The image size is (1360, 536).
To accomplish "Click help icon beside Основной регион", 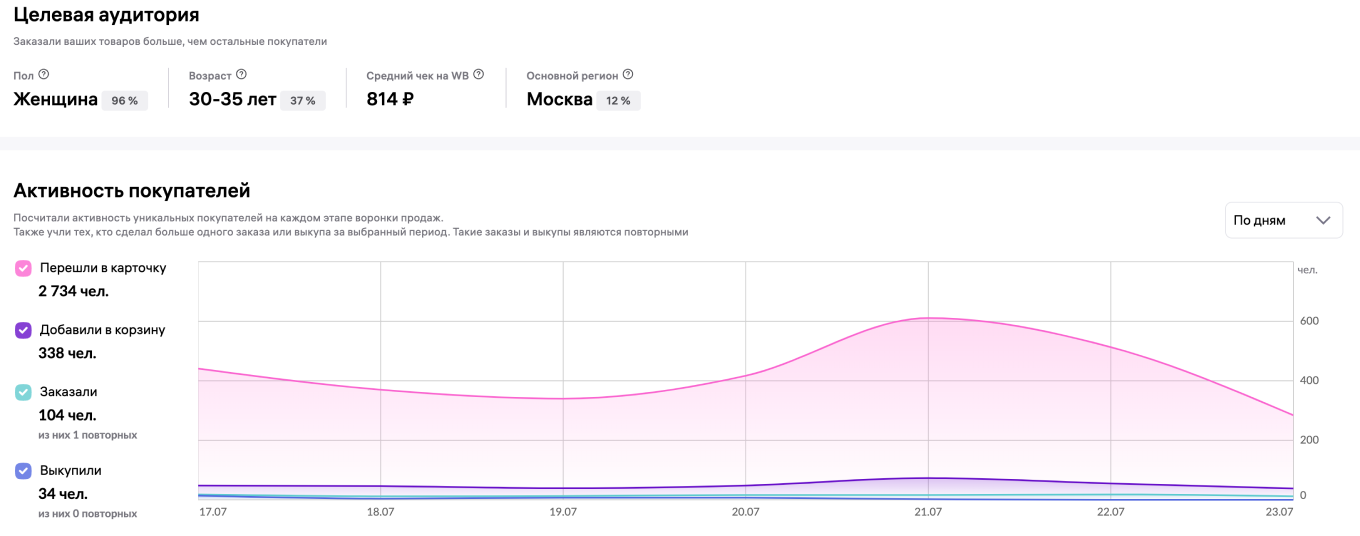I will [628, 75].
